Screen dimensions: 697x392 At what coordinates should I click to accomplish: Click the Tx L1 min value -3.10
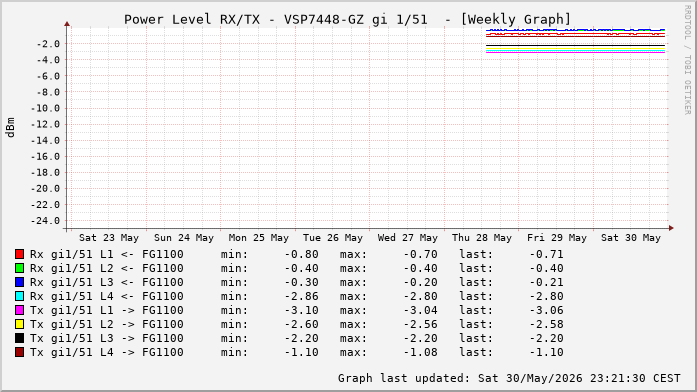(x=301, y=310)
